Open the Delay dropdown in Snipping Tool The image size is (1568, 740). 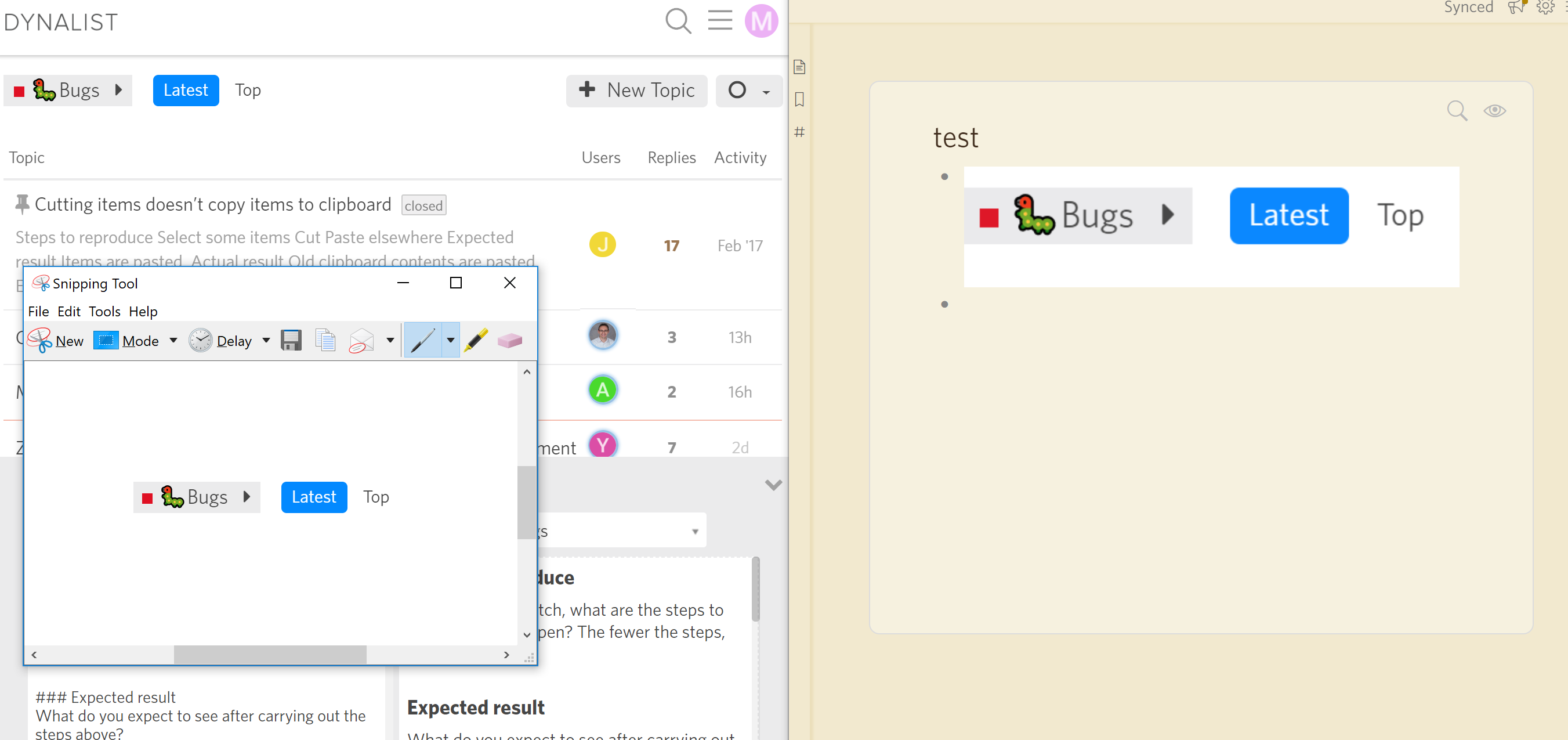(266, 341)
